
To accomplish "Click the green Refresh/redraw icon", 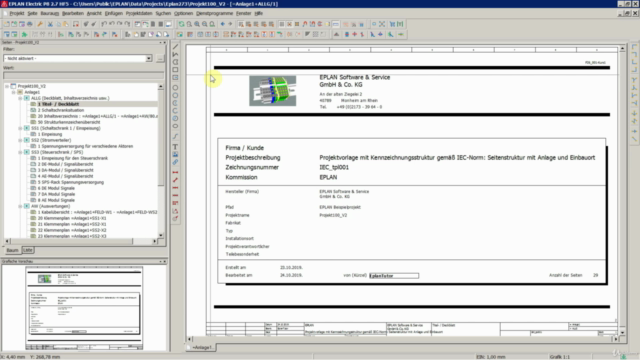I will pyautogui.click(x=182, y=24).
